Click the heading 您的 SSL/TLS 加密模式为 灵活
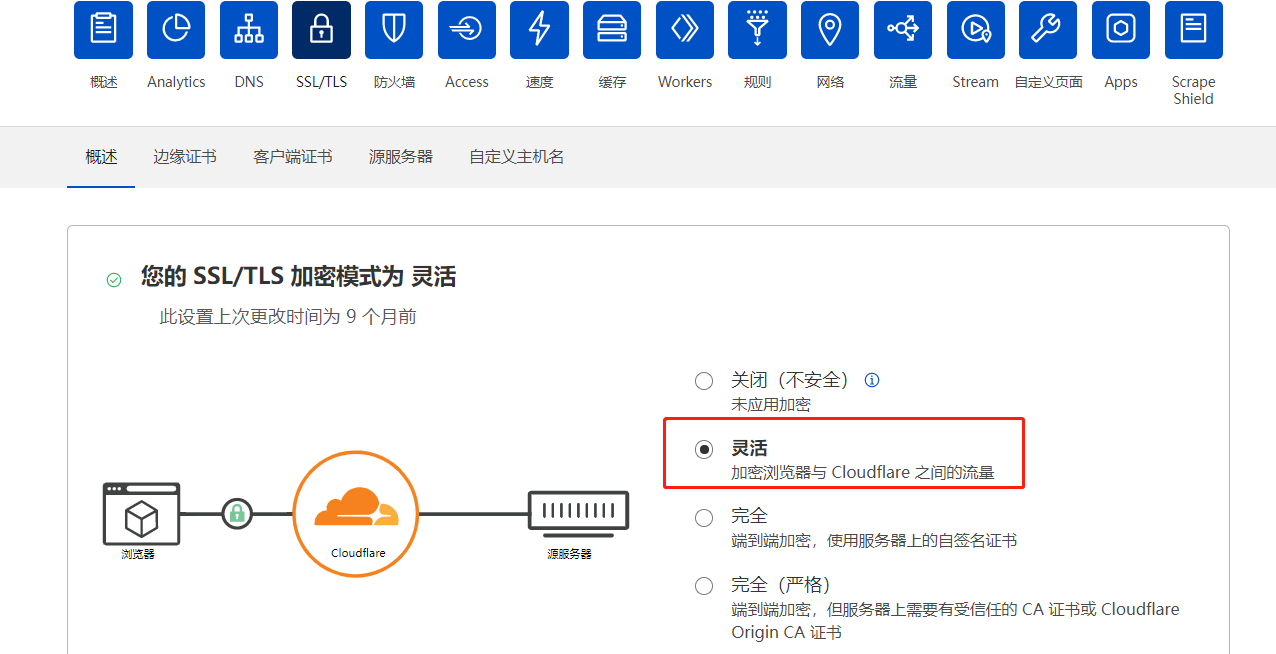The image size is (1276, 654). click(x=298, y=277)
